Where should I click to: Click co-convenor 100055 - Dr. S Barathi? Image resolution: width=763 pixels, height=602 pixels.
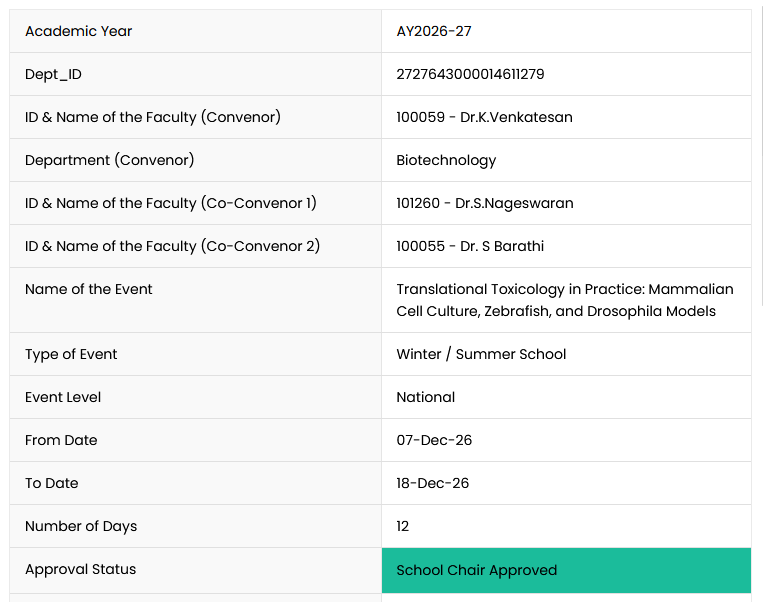[x=470, y=246]
